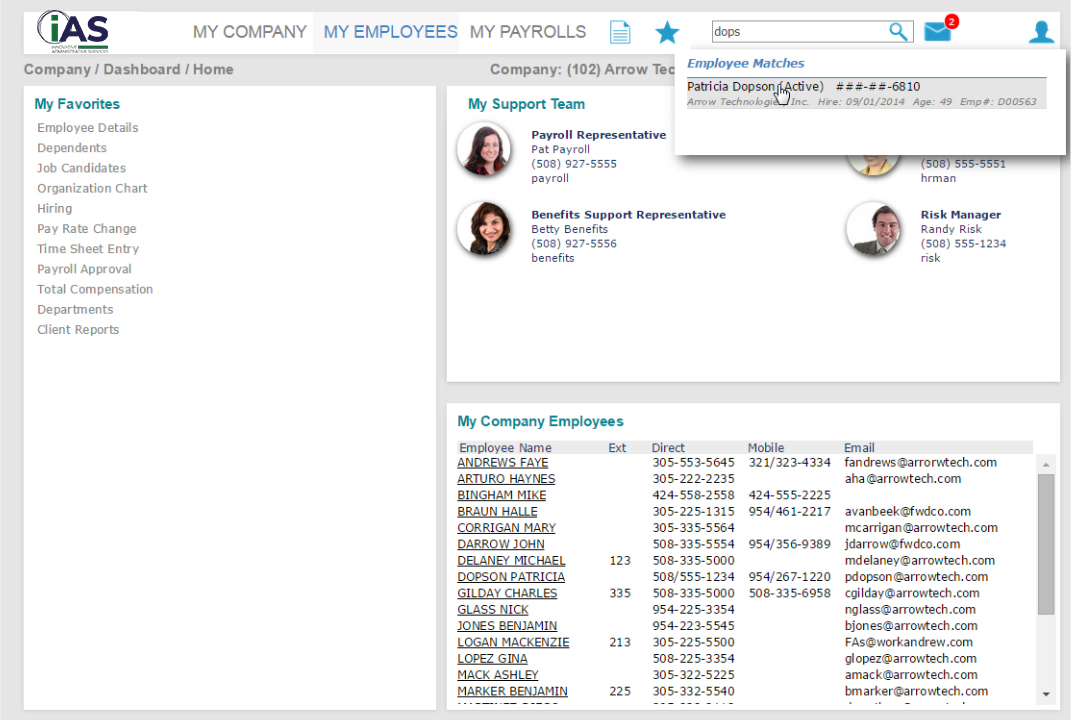Open the Organization Chart favorite

coord(92,188)
